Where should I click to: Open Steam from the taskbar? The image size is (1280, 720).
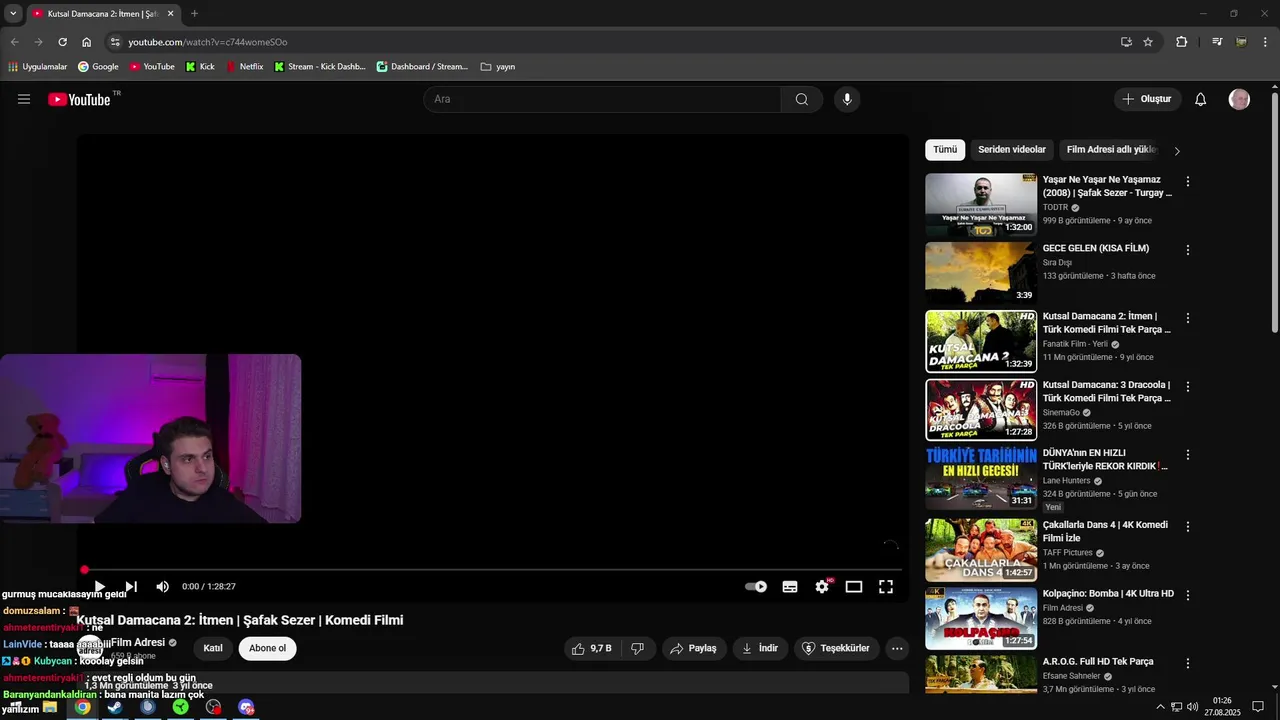pyautogui.click(x=115, y=707)
